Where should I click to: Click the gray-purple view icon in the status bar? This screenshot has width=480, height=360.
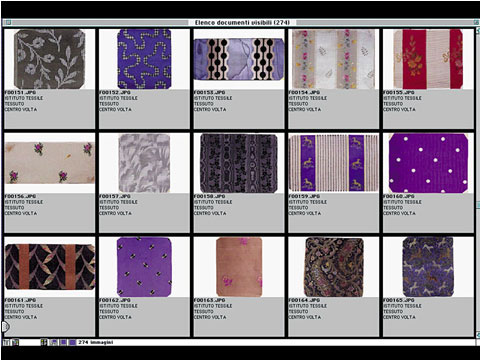click(x=54, y=342)
